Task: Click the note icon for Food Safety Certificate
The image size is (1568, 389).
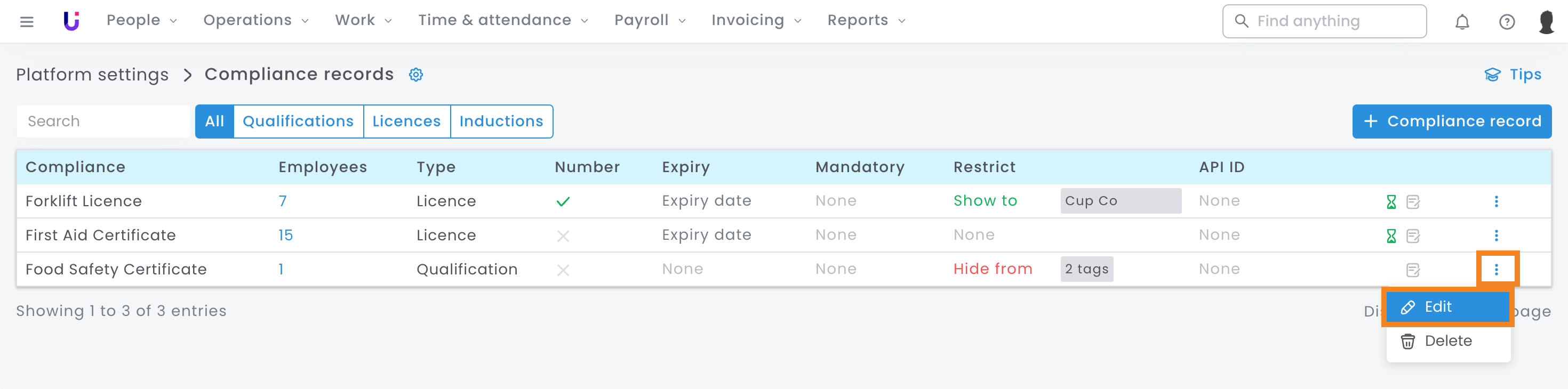Action: click(1413, 270)
